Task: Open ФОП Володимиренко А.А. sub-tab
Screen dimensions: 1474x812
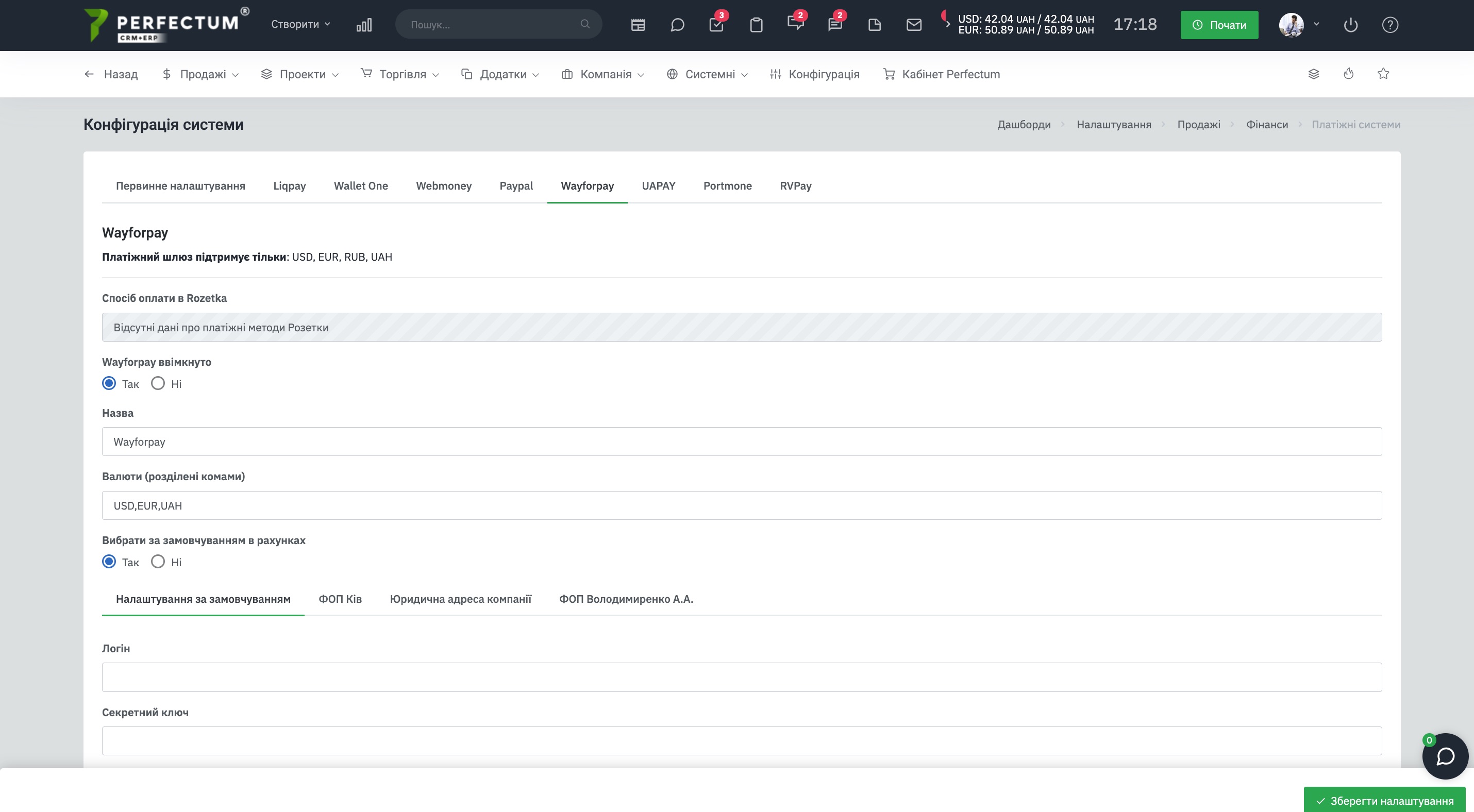Action: (x=626, y=599)
